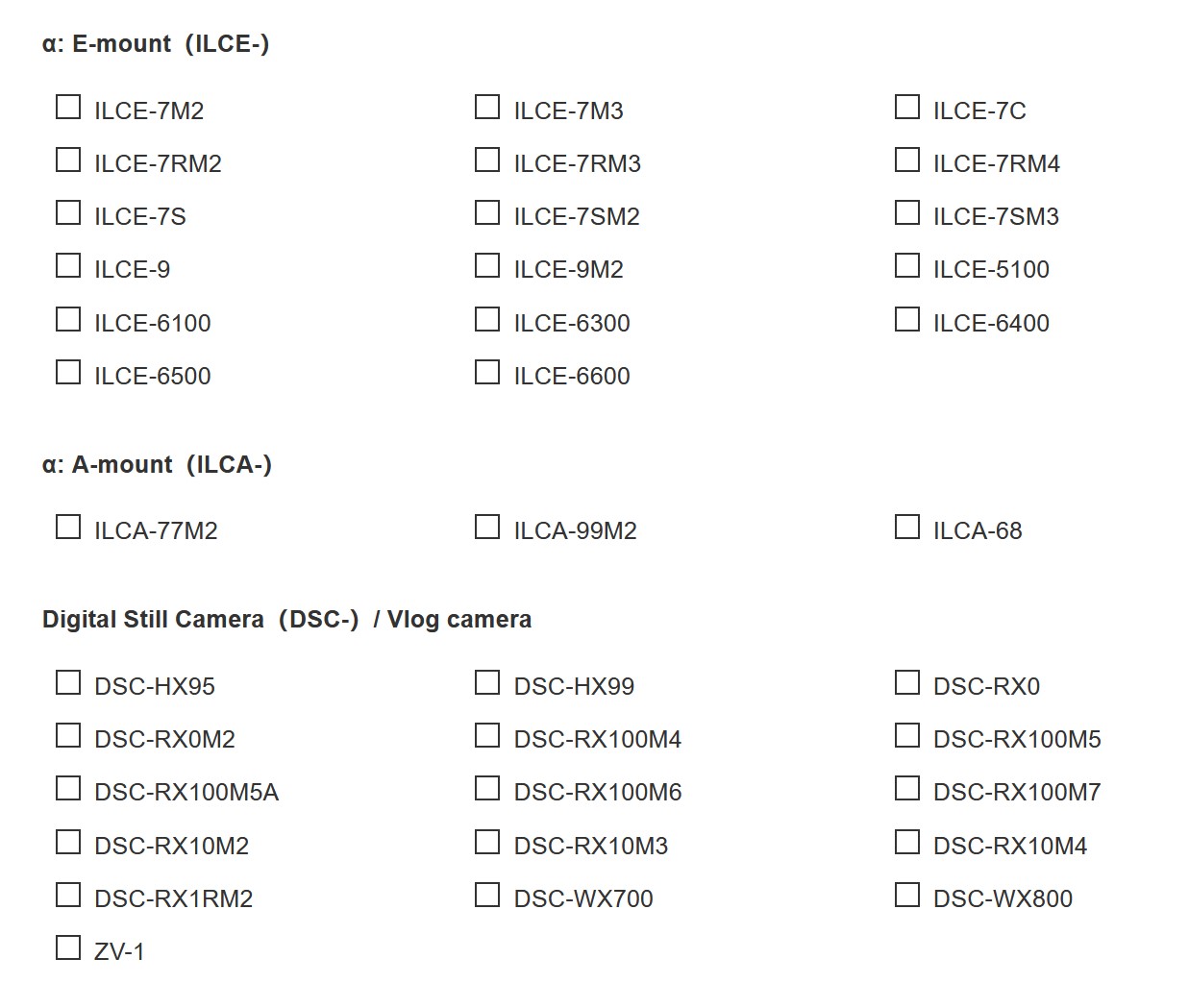
Task: Select the DSC-RX0 checkbox
Action: (906, 682)
